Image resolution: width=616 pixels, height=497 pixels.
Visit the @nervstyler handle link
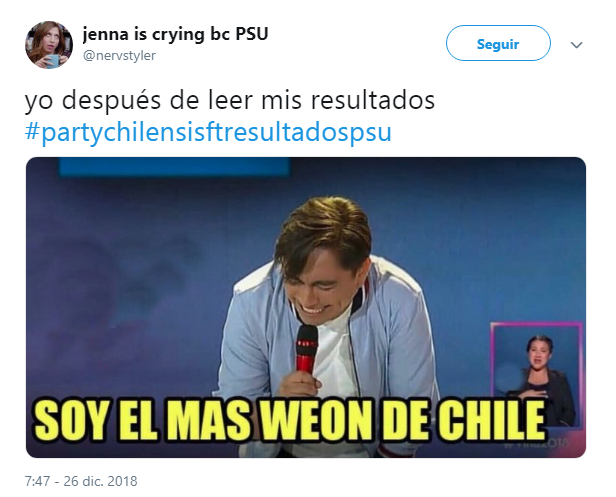pyautogui.click(x=119, y=55)
